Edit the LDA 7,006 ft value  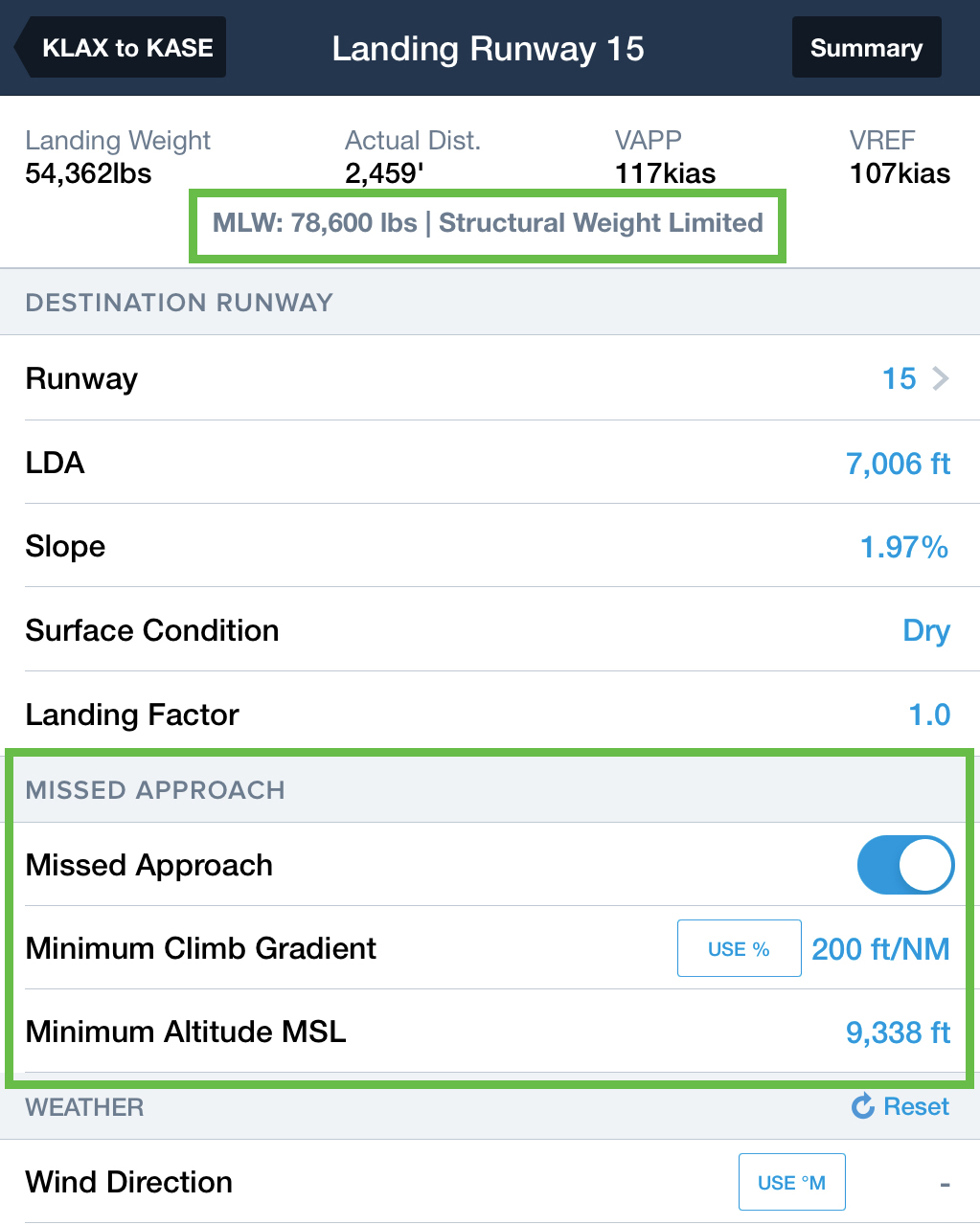pos(898,464)
